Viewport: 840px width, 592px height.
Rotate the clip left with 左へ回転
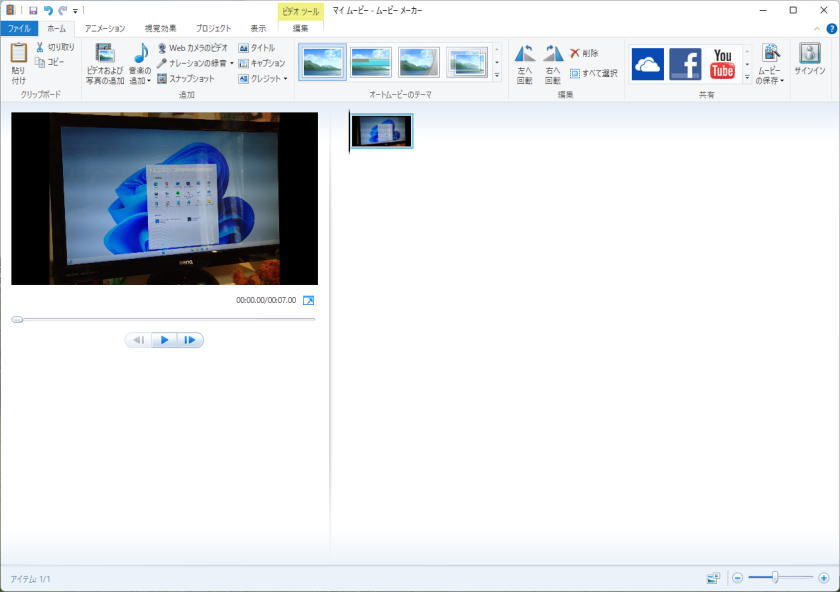[x=524, y=55]
